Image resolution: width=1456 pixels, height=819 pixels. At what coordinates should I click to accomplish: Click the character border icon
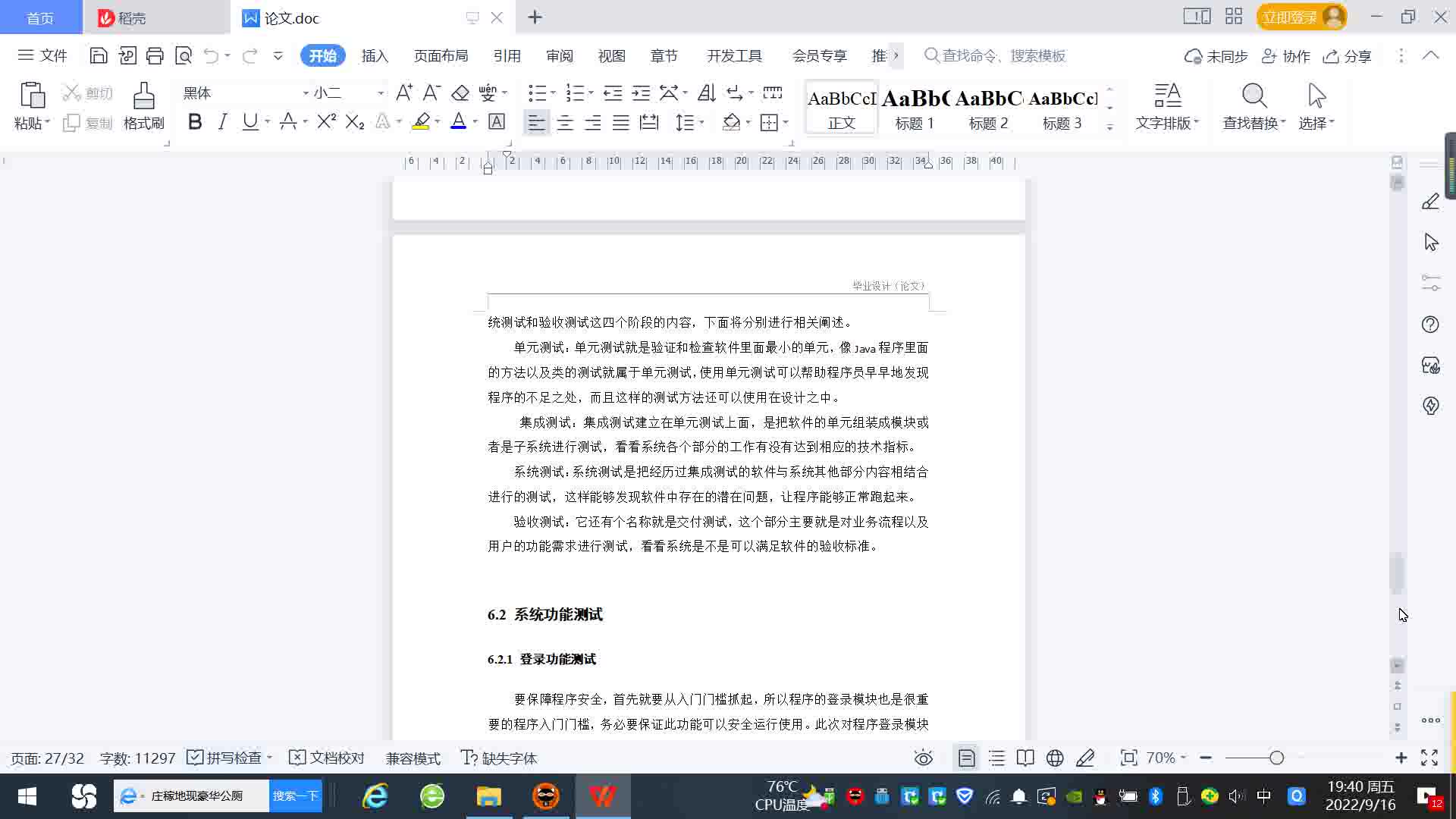(x=497, y=121)
